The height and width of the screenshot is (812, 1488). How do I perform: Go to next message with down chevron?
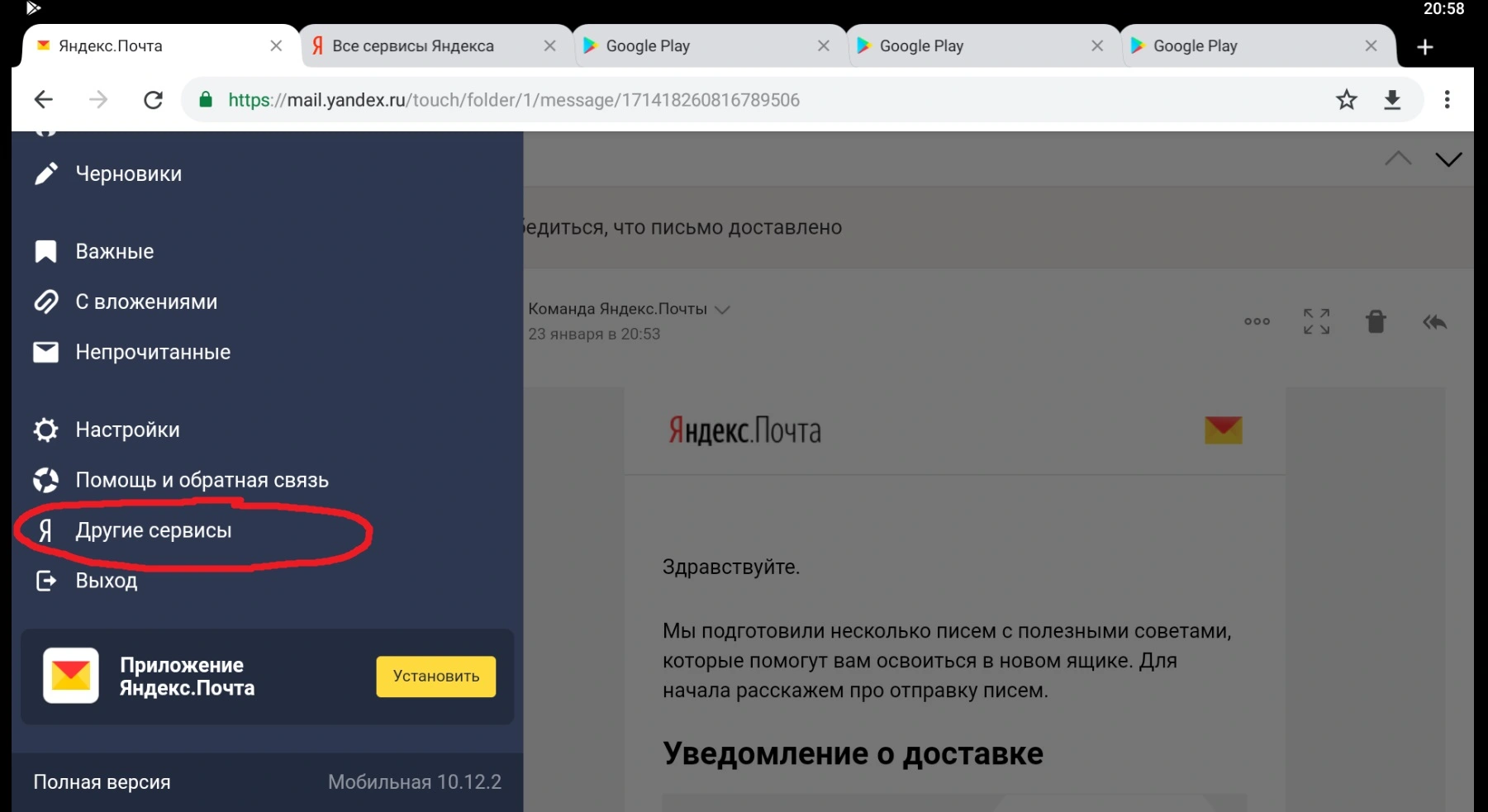pos(1448,159)
